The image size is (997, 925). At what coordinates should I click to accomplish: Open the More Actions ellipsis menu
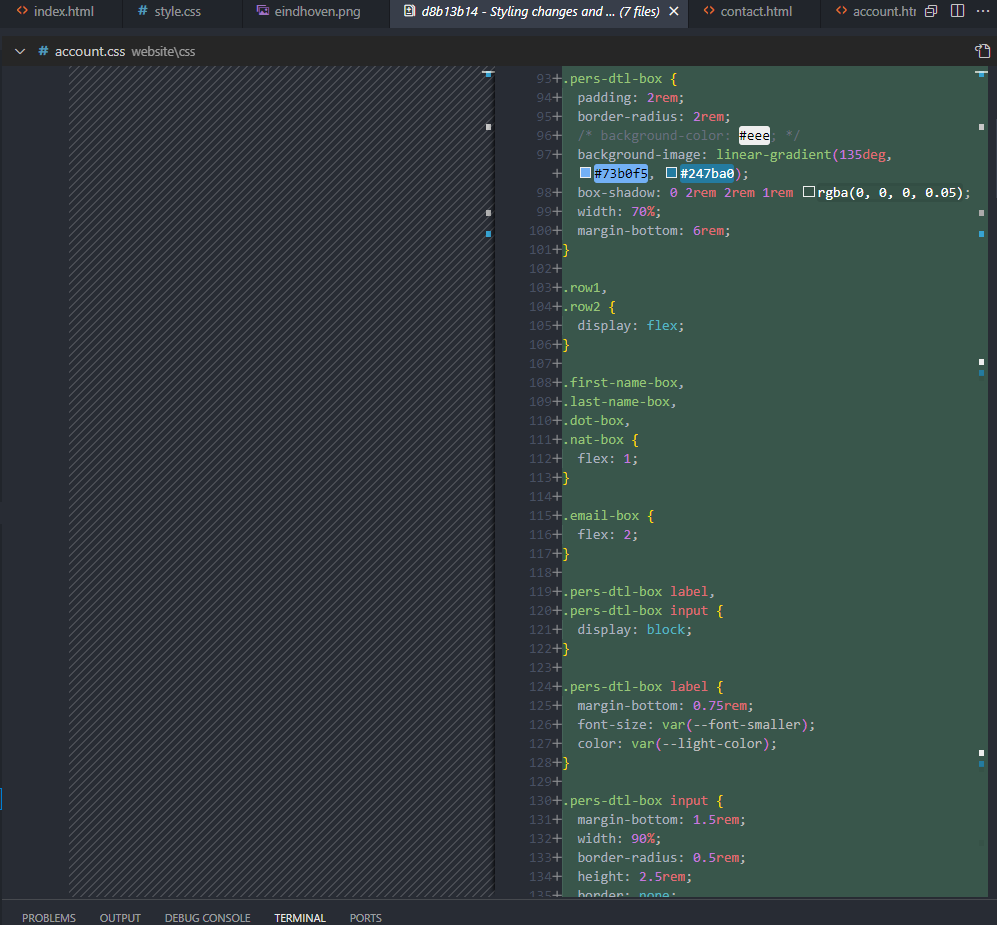pos(981,12)
